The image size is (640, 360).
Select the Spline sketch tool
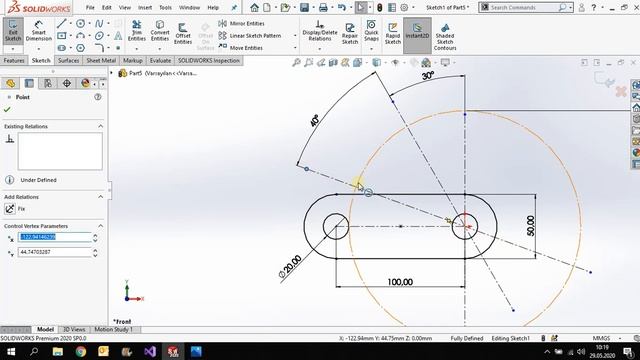pyautogui.click(x=99, y=24)
